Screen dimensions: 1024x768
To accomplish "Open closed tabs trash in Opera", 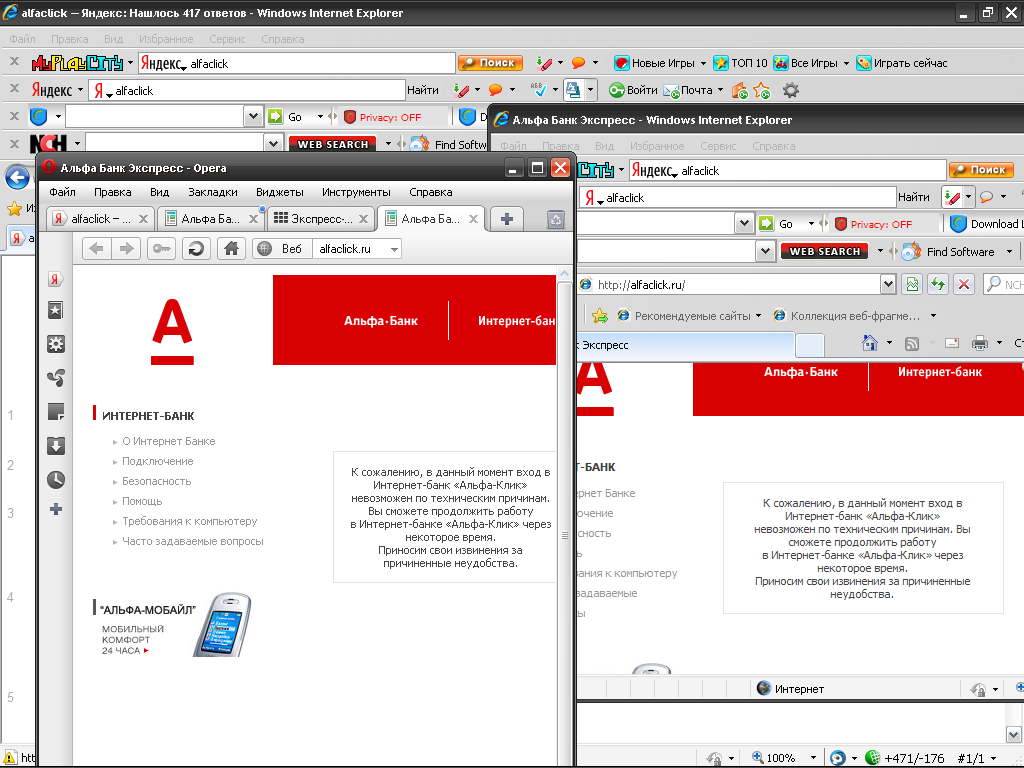I will pyautogui.click(x=556, y=219).
